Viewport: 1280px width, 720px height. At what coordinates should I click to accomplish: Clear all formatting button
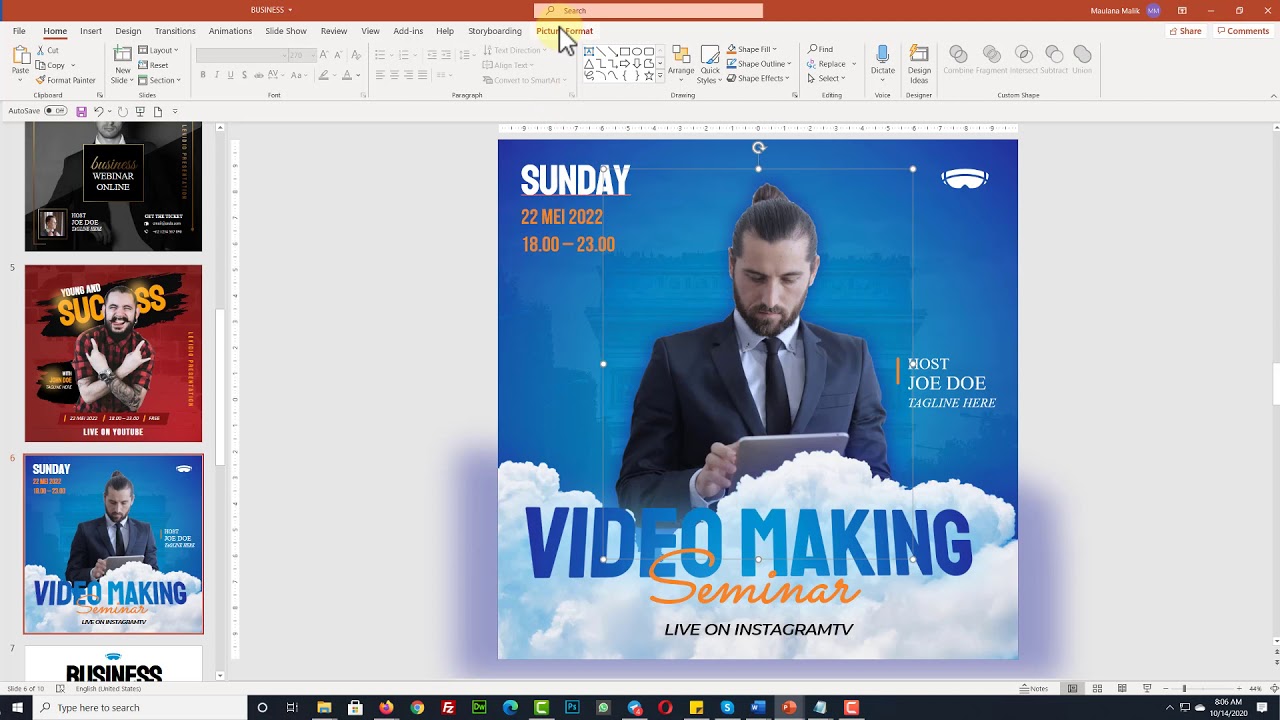pyautogui.click(x=354, y=54)
